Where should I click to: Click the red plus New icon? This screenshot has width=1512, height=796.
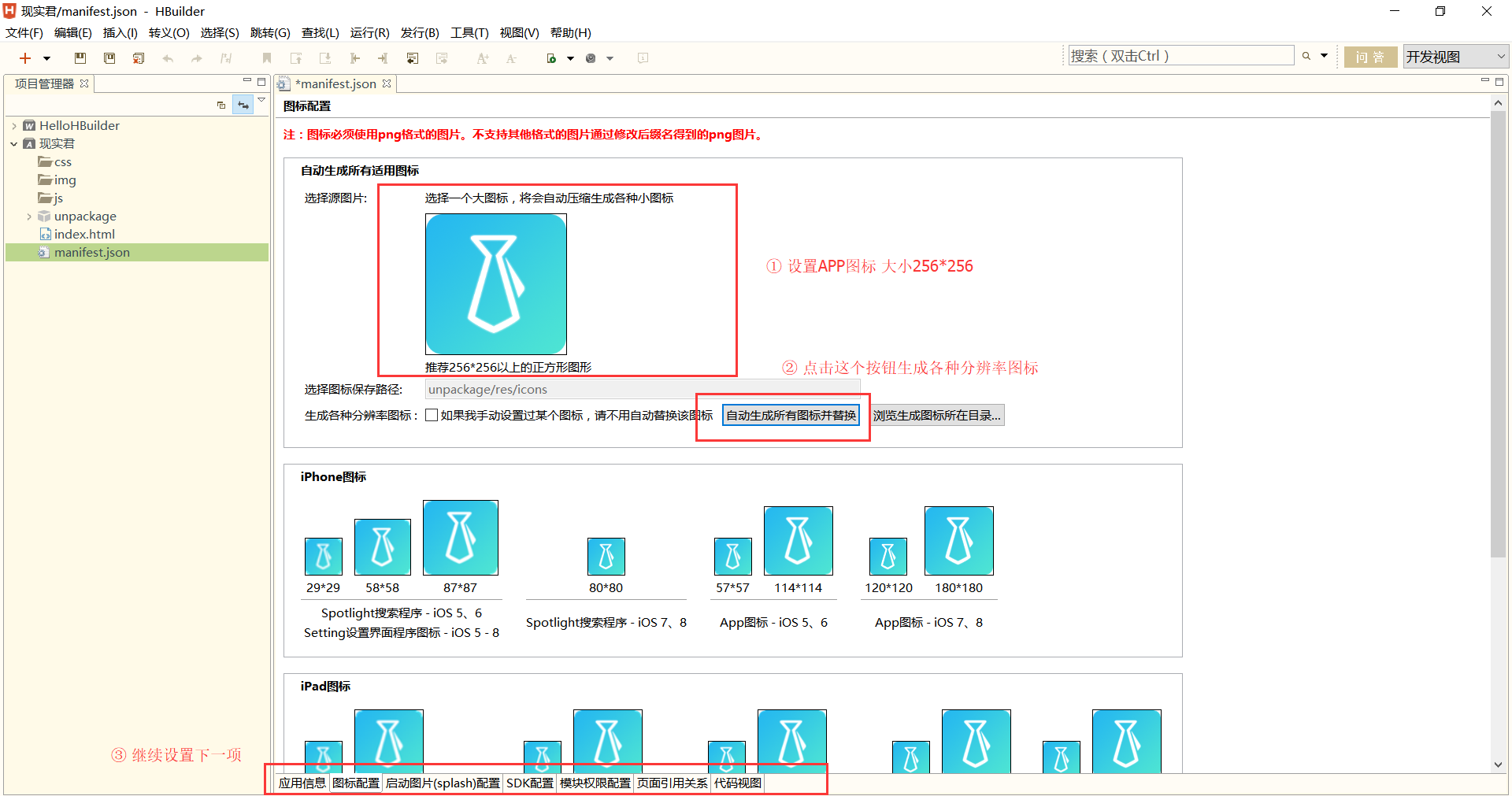25,58
